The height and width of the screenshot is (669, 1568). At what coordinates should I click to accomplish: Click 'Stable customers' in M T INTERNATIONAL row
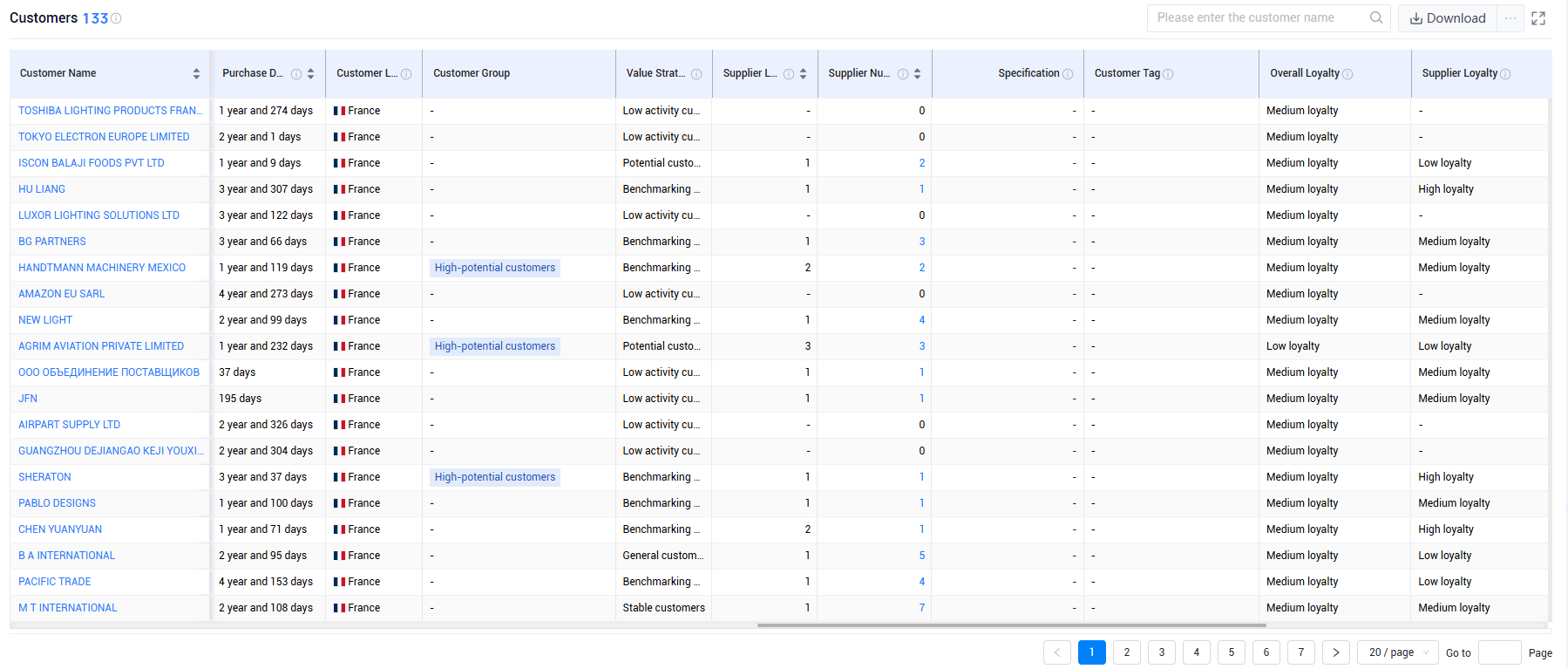(663, 608)
